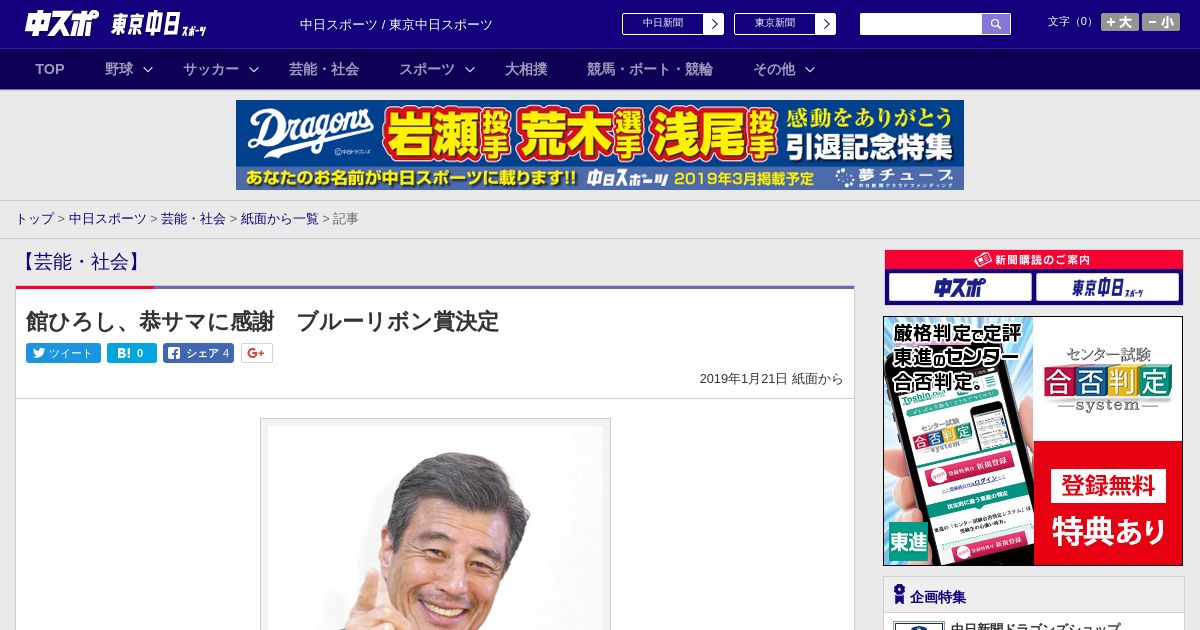Open 芸能・社会 breadcrumb link
This screenshot has width=1200, height=630.
(x=193, y=218)
